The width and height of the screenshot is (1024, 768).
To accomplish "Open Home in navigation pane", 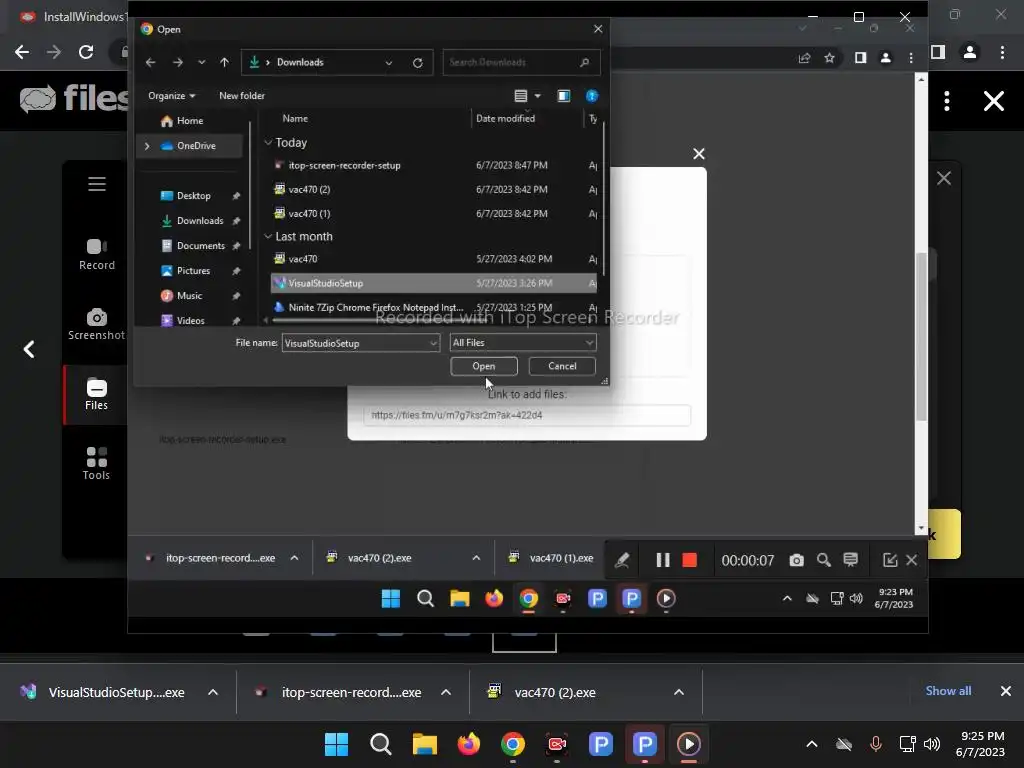I will click(182, 121).
